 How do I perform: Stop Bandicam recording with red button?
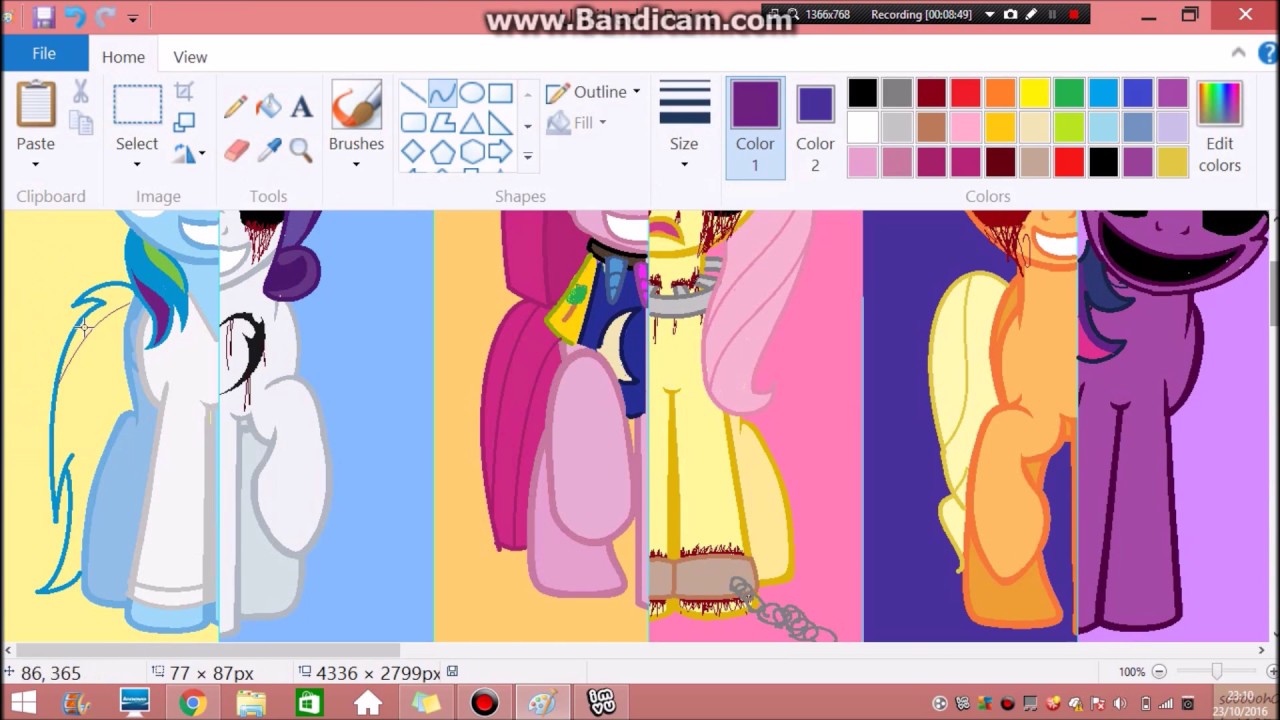click(1074, 15)
